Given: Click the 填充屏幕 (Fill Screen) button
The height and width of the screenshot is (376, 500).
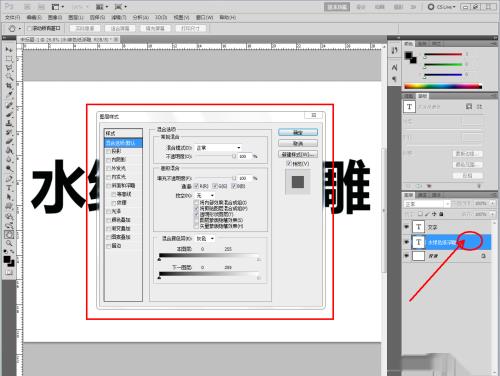Looking at the screenshot, I should 155,29.
